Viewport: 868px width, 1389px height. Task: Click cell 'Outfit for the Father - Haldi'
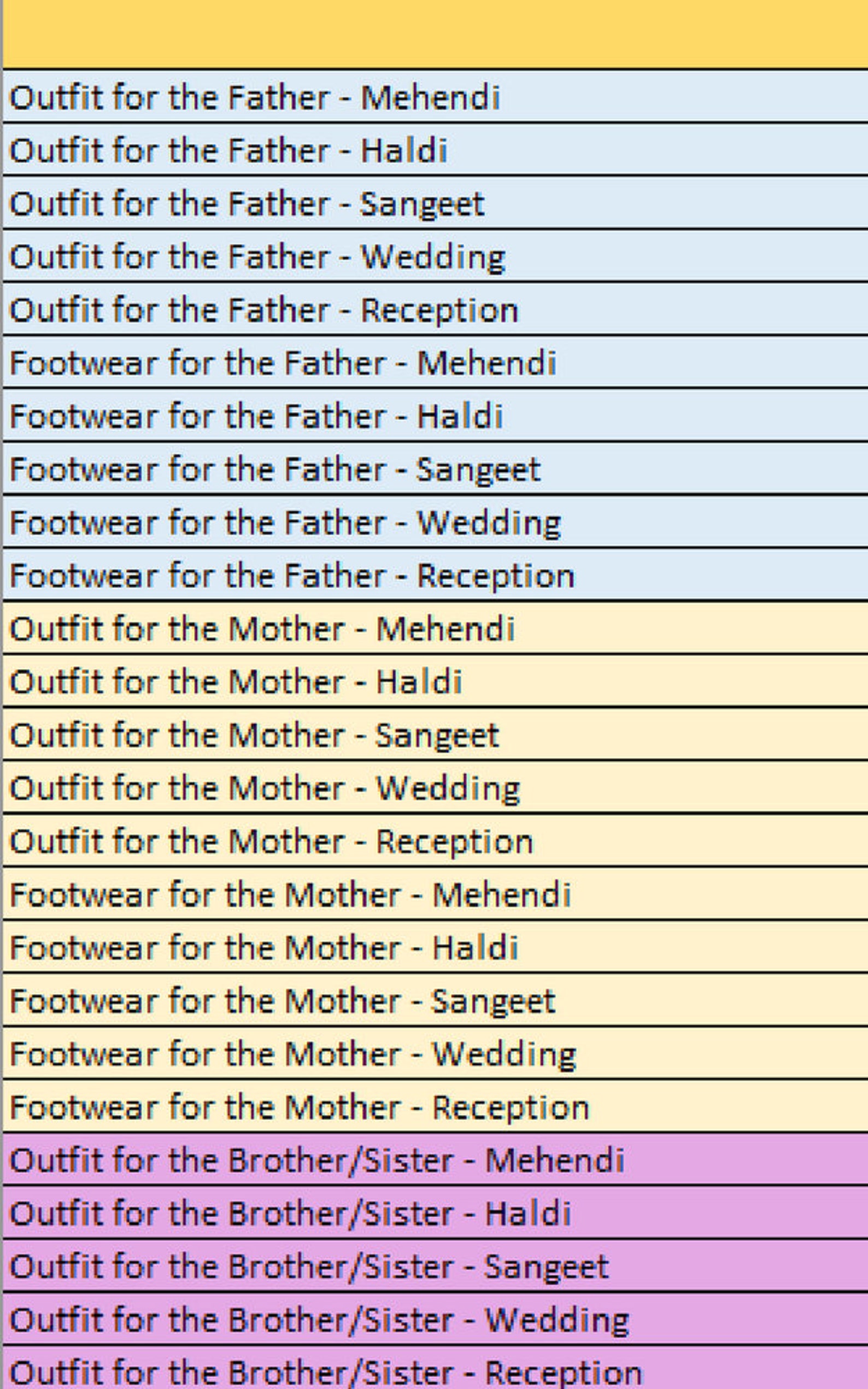pyautogui.click(x=435, y=150)
